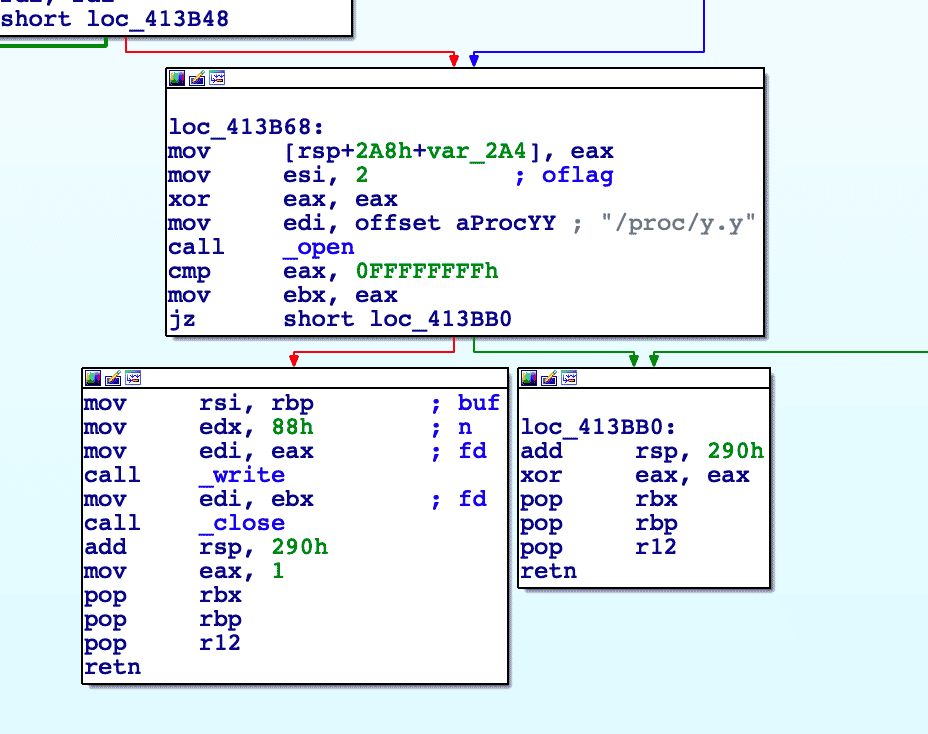Click the loc_413B48 reference in the top block
Viewport: 928px width, 734px height.
[157, 19]
